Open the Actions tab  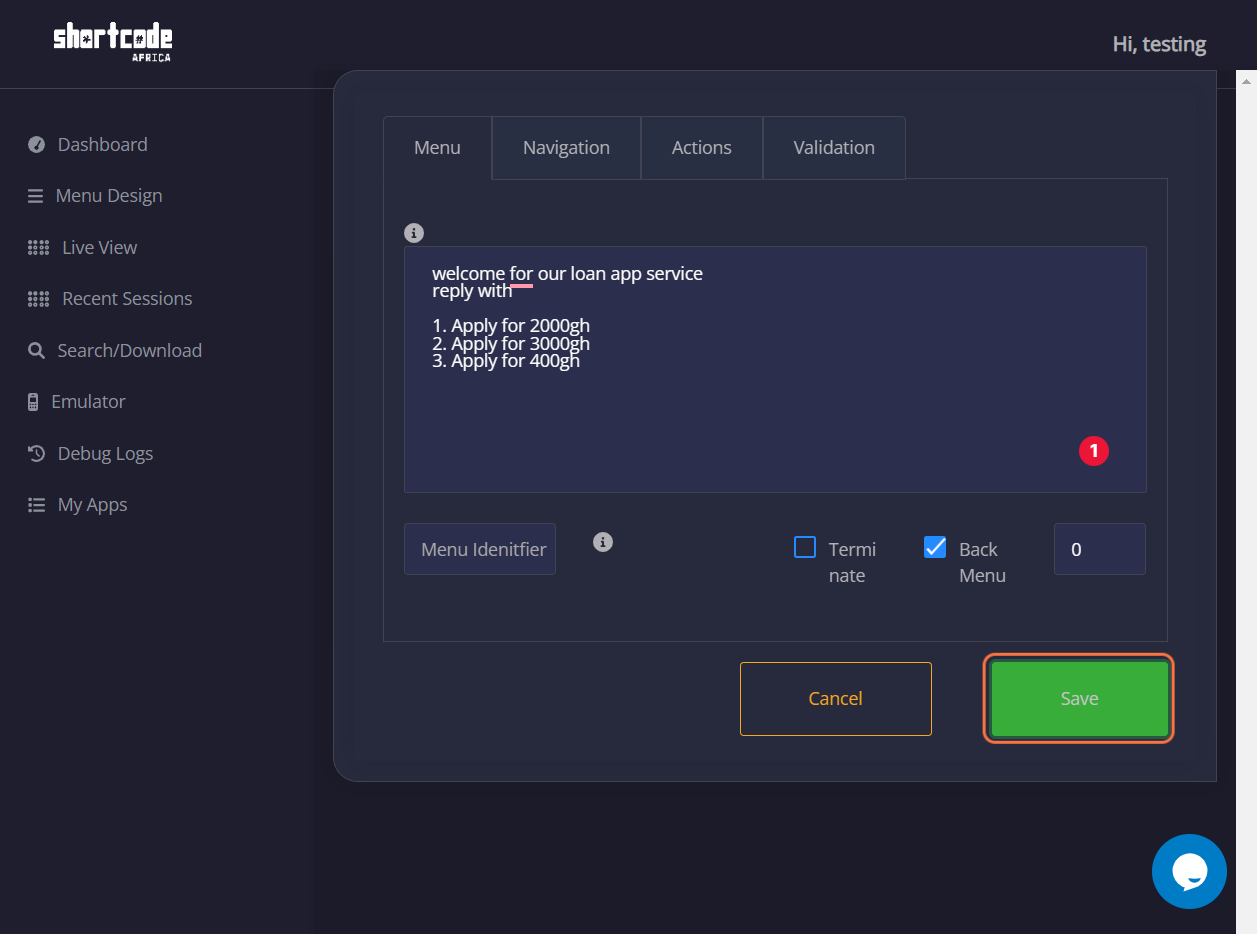point(701,147)
